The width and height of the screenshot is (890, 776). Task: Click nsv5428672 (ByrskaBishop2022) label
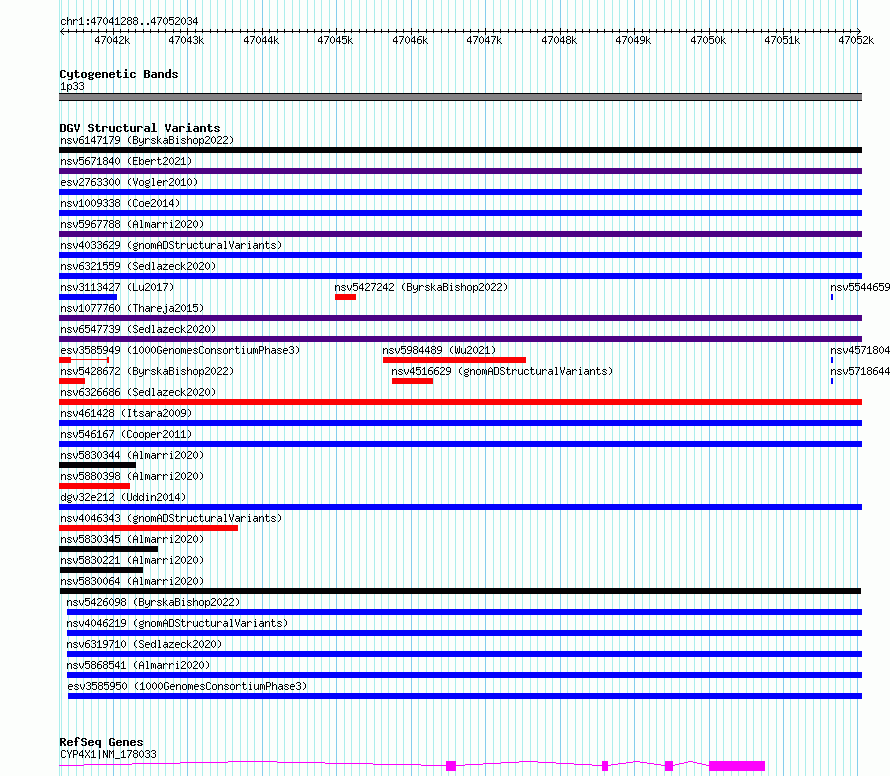click(147, 371)
